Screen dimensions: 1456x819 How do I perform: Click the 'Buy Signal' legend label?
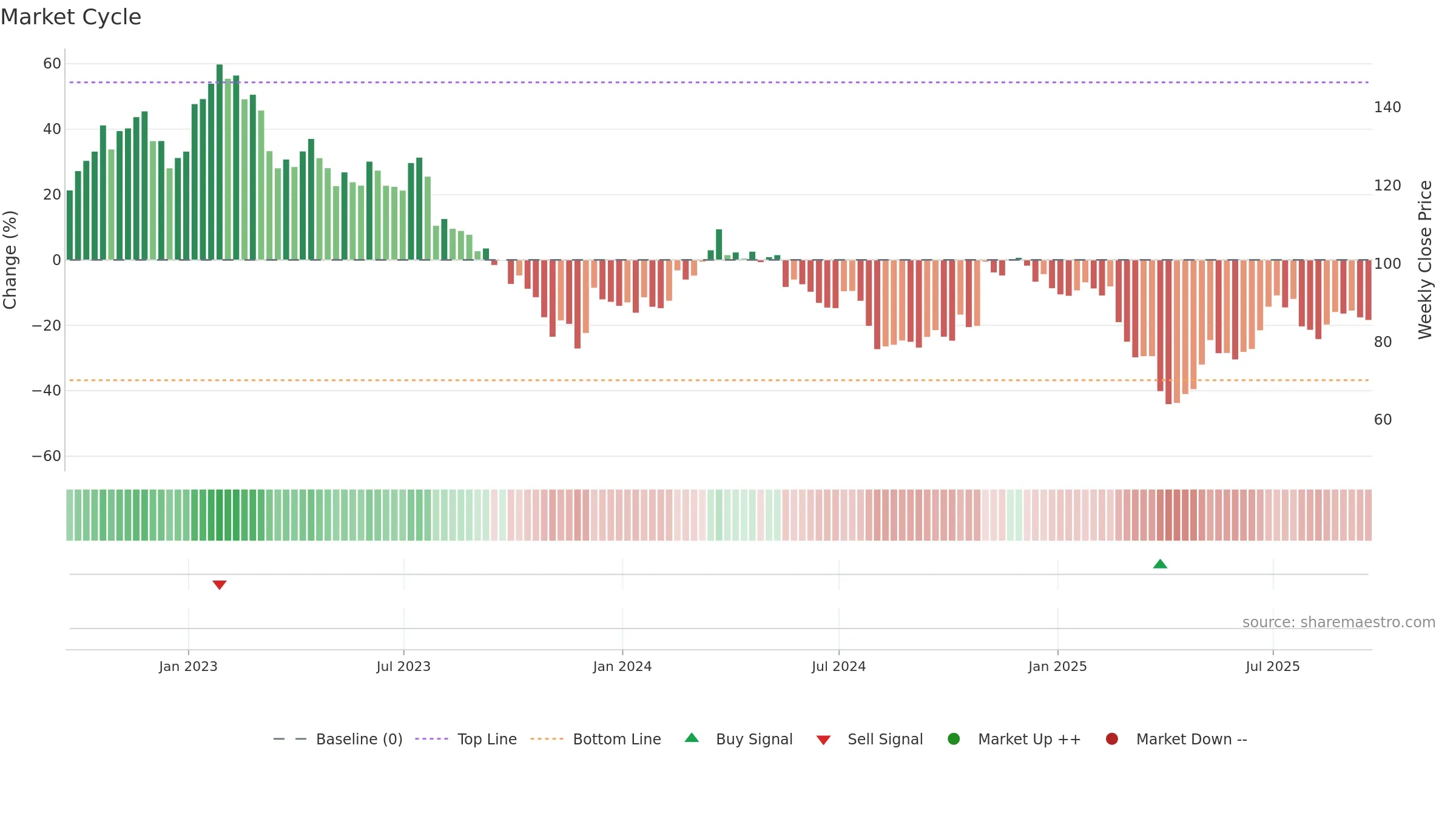tap(754, 740)
